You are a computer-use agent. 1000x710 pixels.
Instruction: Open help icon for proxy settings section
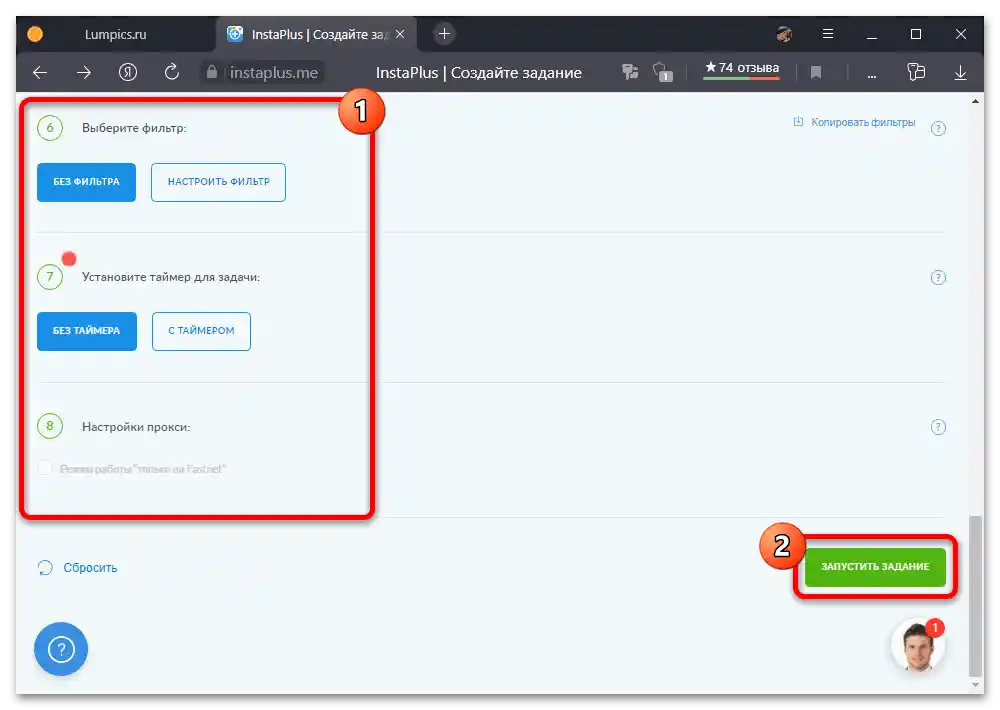pos(938,427)
